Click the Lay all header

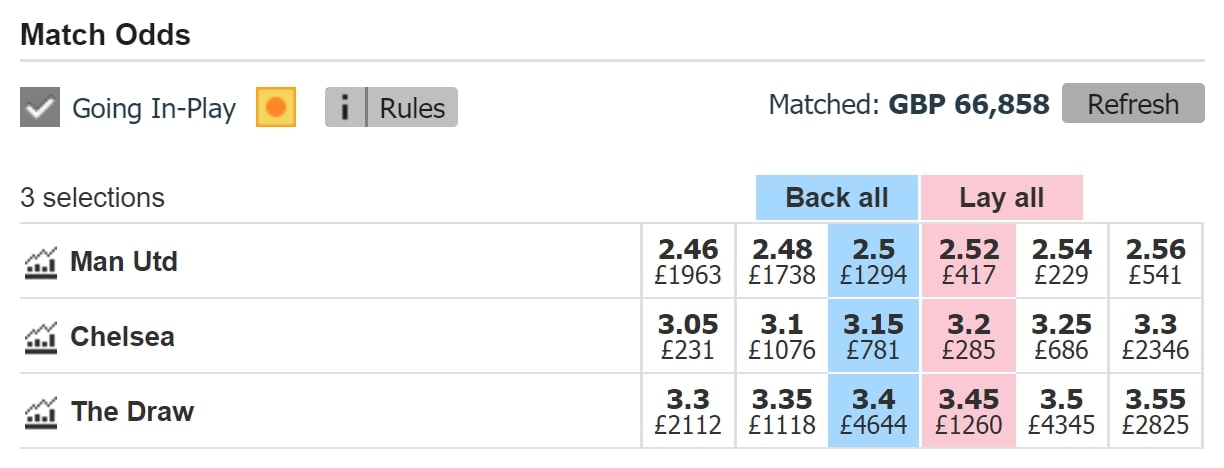pos(1001,198)
